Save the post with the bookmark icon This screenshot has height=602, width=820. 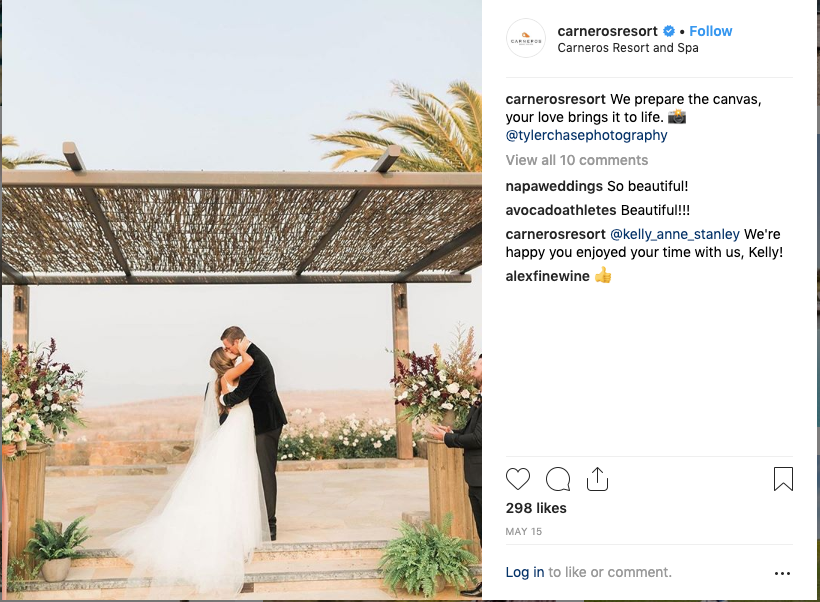click(783, 479)
